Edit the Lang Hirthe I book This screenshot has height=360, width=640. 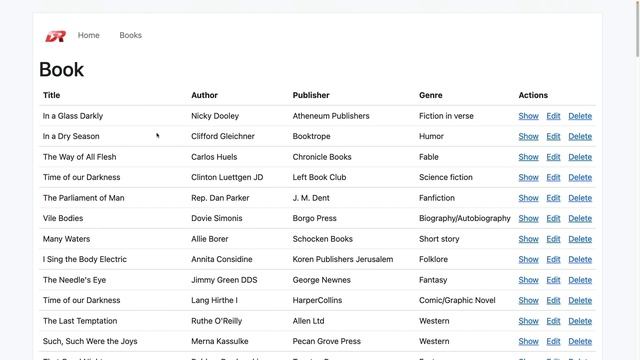[x=553, y=300]
